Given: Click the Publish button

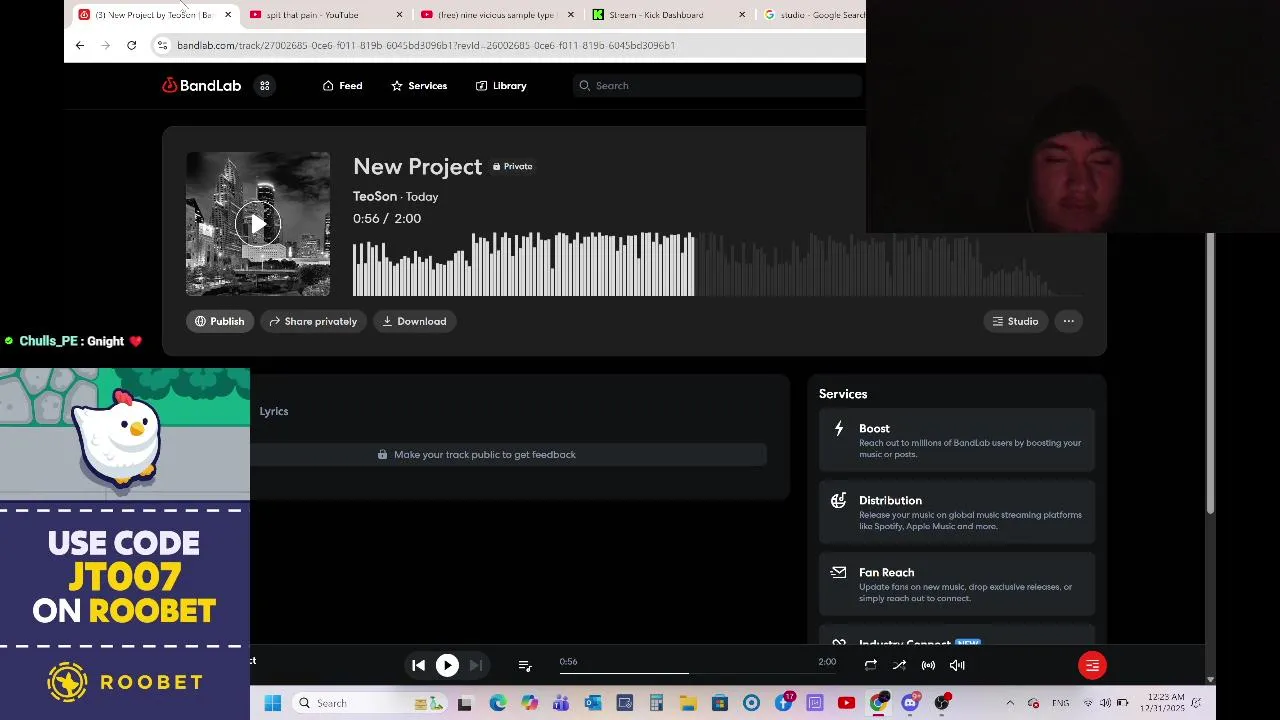Looking at the screenshot, I should (x=219, y=321).
